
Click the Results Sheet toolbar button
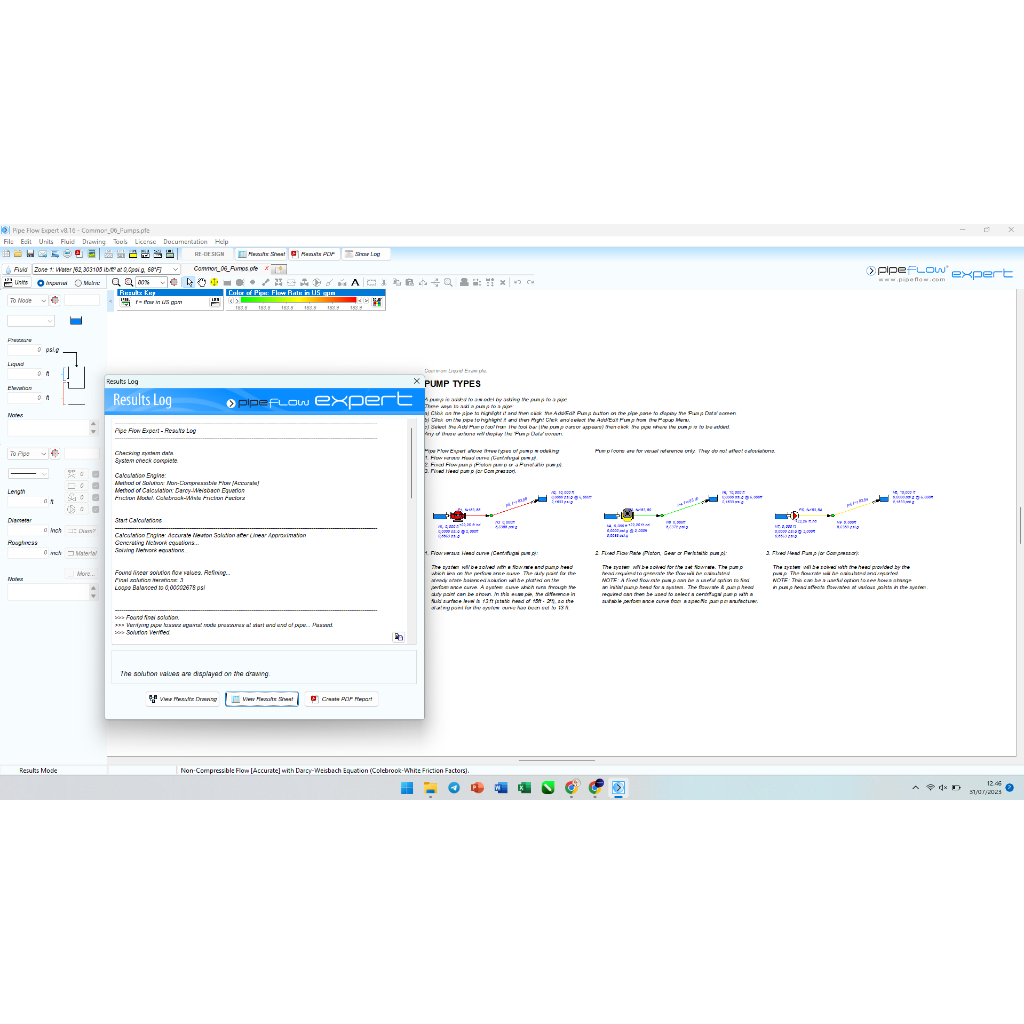pos(261,254)
